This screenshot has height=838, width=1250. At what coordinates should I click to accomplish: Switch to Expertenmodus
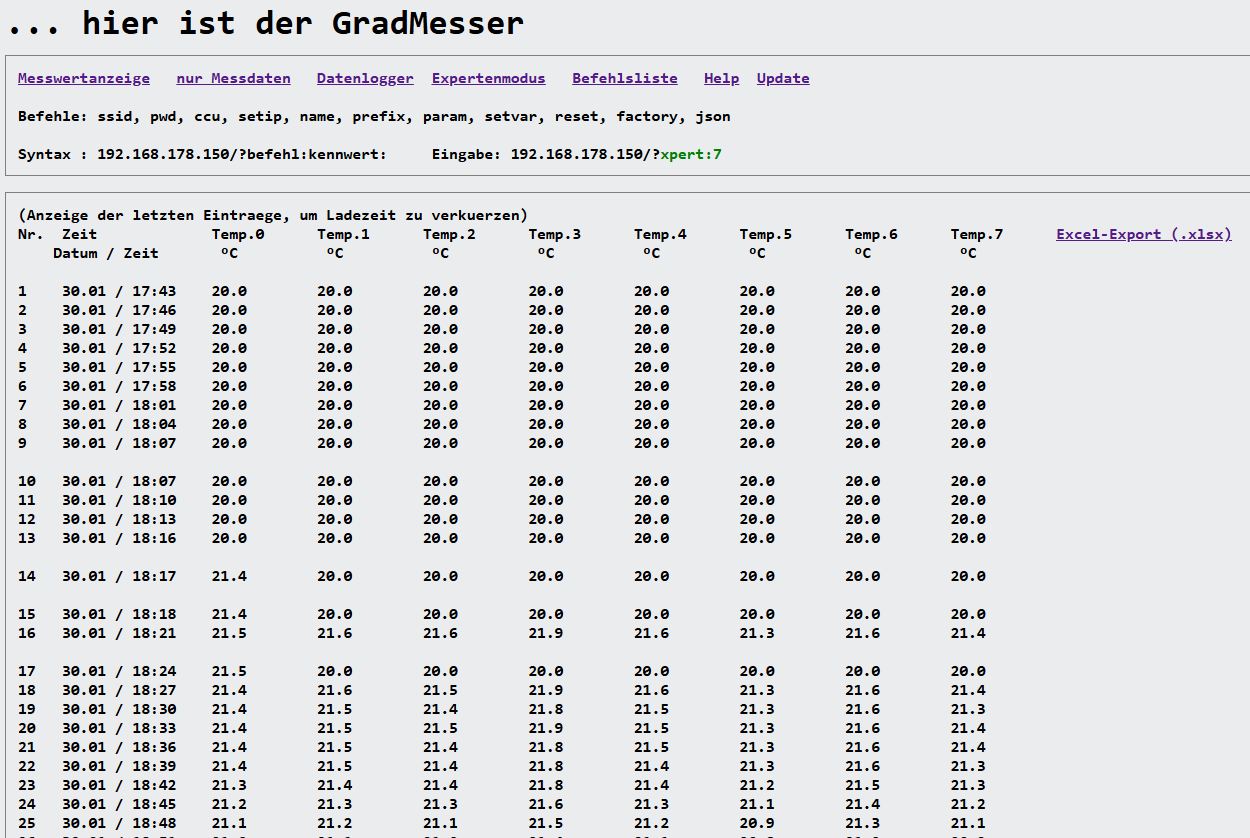[x=488, y=78]
